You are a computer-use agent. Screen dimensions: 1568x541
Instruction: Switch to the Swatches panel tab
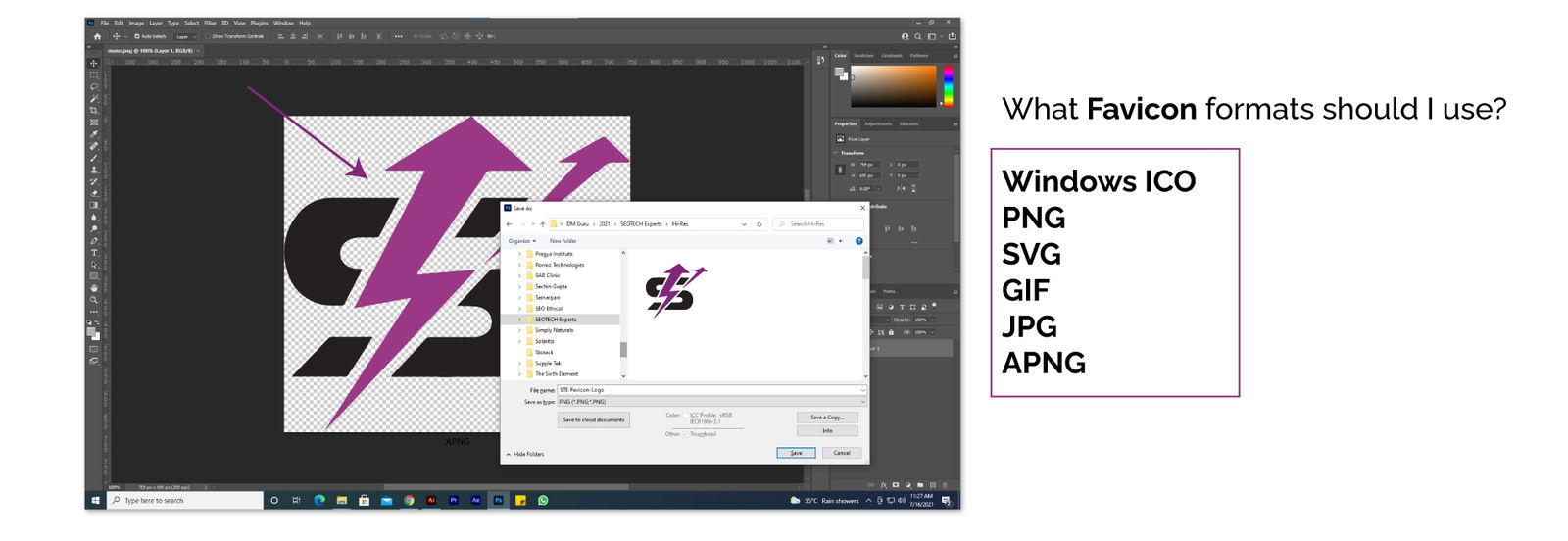(863, 55)
